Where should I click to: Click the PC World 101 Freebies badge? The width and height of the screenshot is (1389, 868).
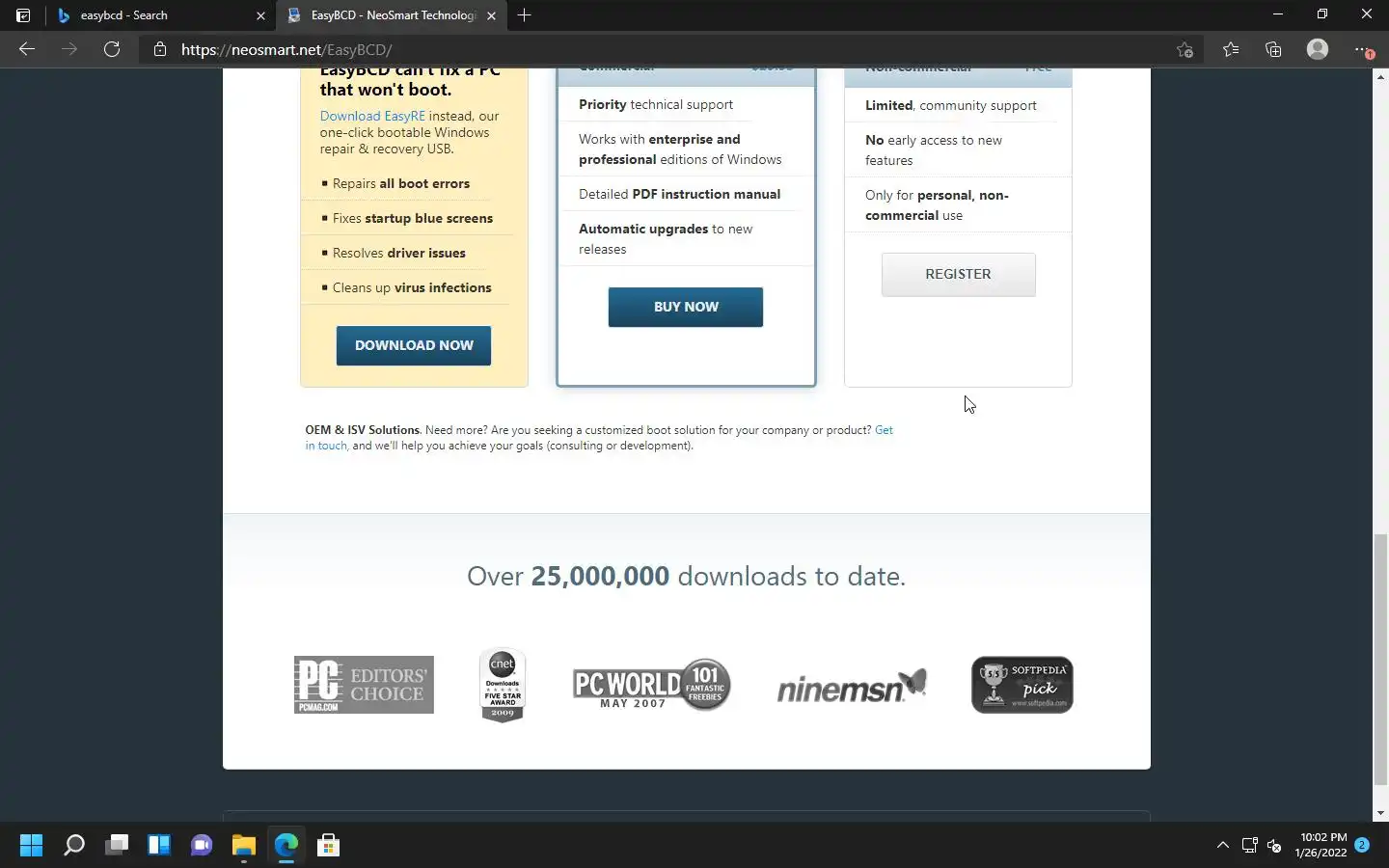(x=651, y=685)
